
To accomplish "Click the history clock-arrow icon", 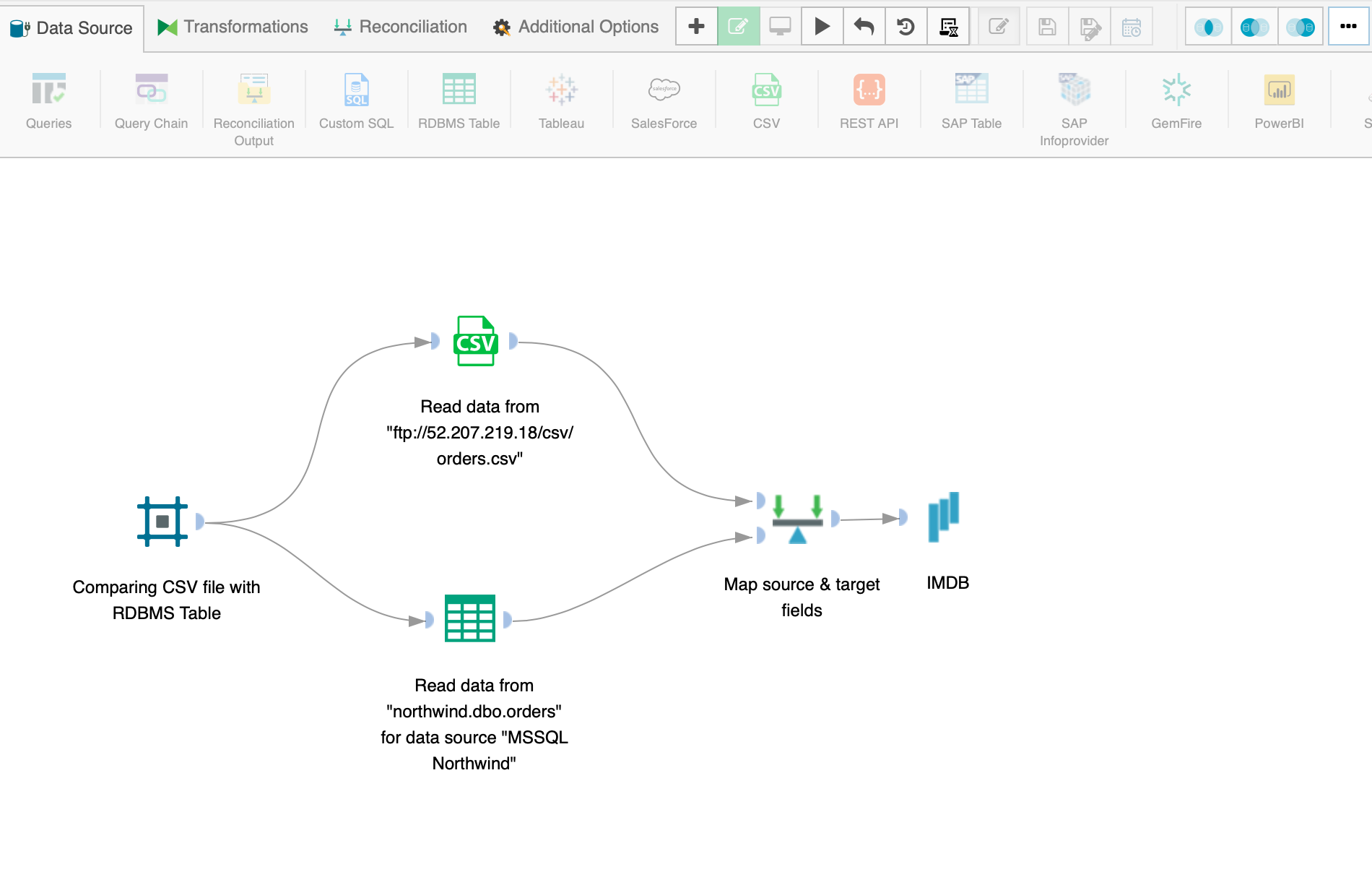I will (x=906, y=27).
